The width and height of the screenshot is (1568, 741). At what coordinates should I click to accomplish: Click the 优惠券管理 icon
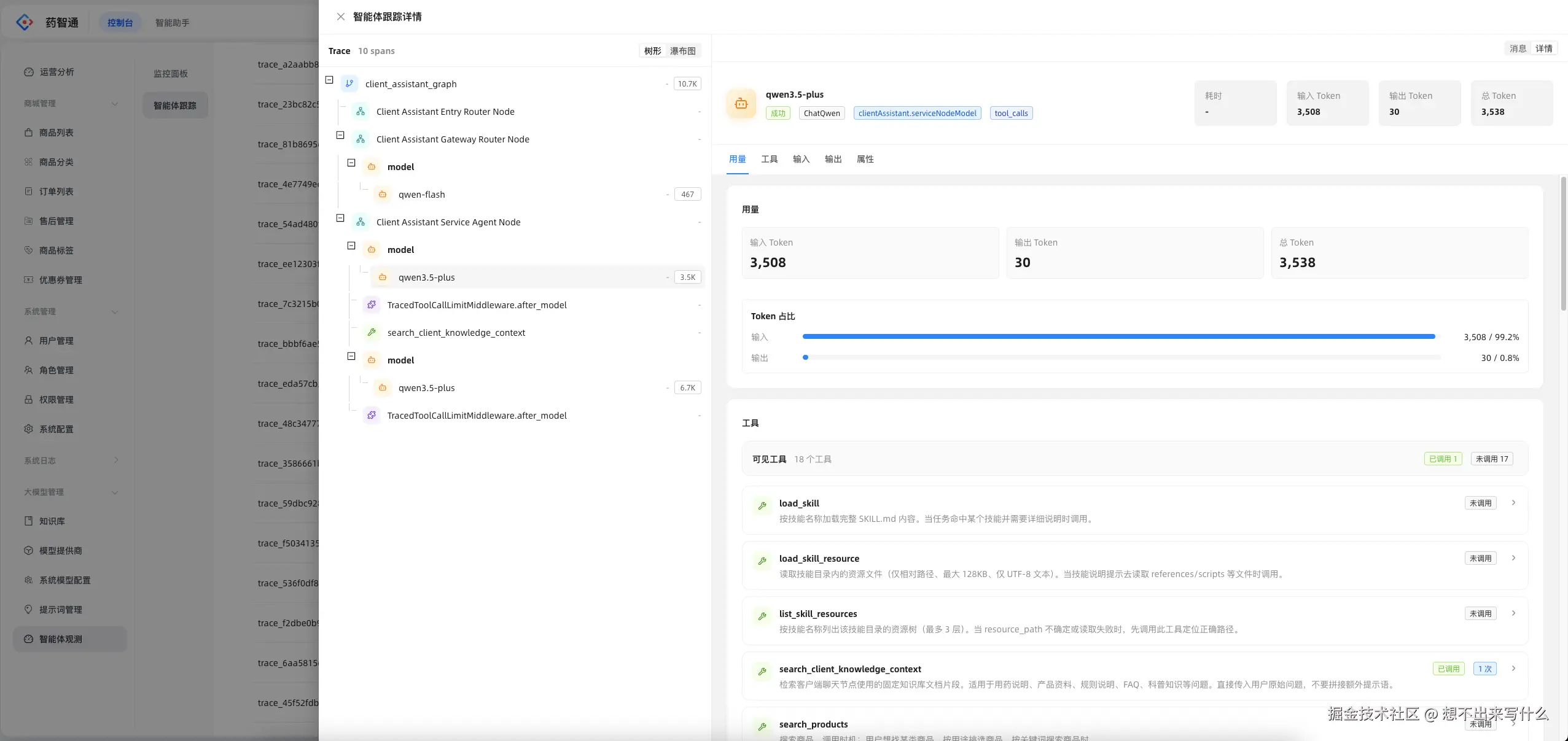[28, 280]
